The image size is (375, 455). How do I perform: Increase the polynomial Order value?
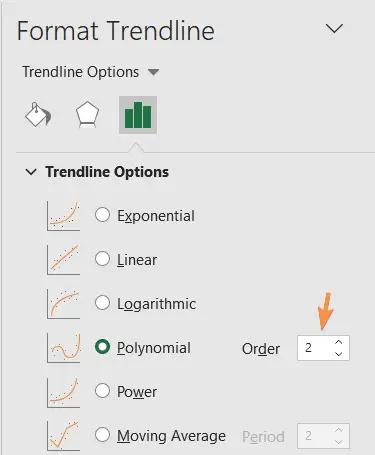(x=339, y=342)
